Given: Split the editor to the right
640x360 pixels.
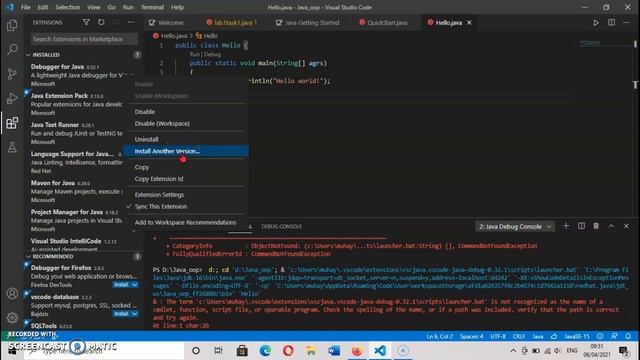Looking at the screenshot, I should (611, 22).
